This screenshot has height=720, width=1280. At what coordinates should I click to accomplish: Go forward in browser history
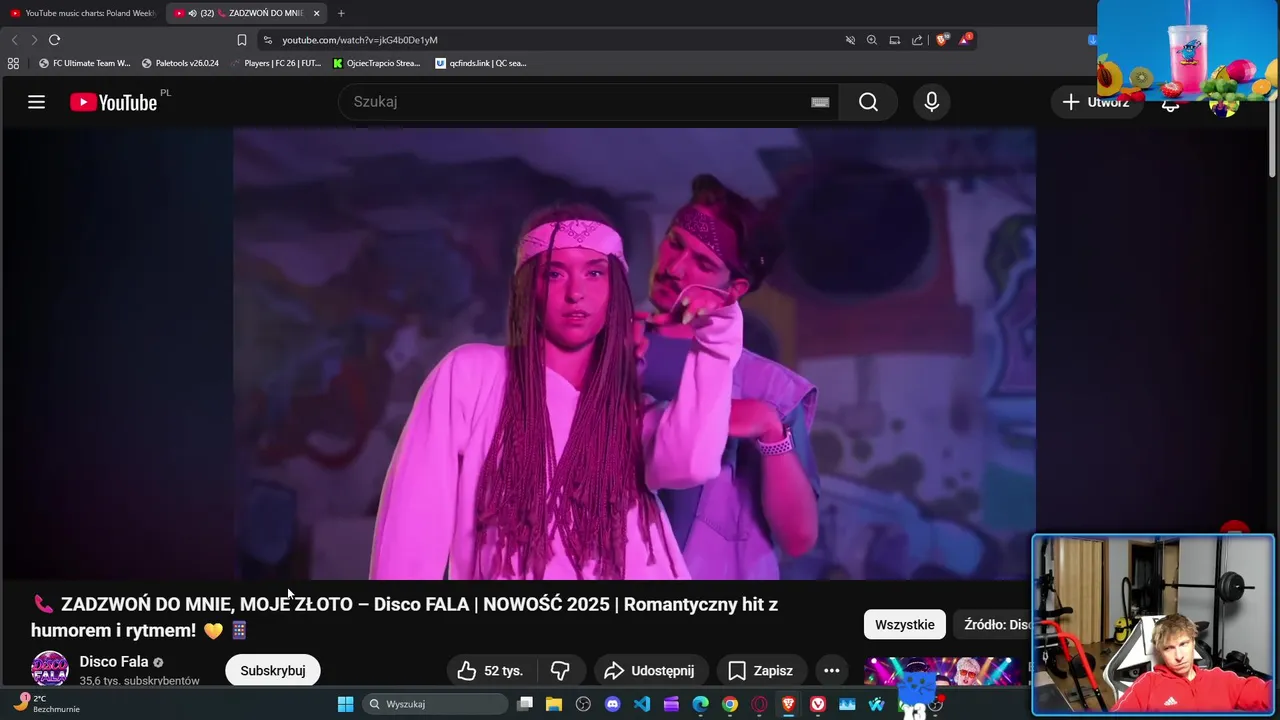[x=34, y=40]
